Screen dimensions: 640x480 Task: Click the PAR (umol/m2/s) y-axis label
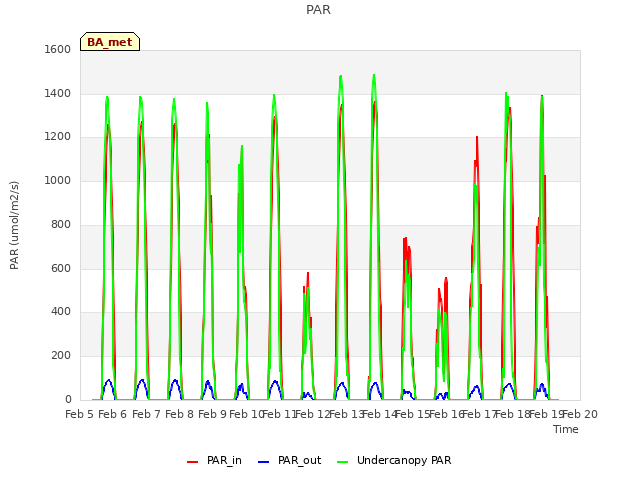(x=14, y=225)
